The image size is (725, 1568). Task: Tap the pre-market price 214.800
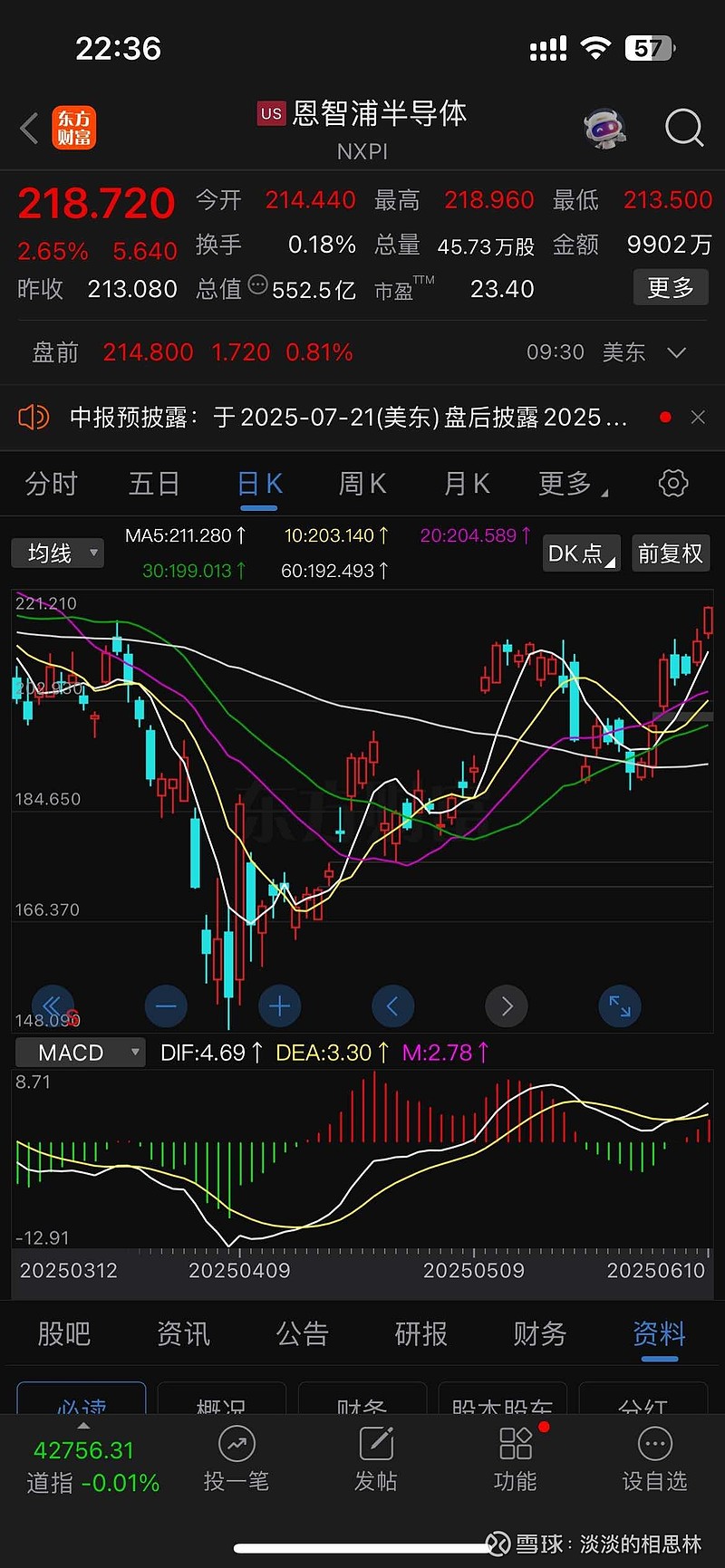[148, 352]
